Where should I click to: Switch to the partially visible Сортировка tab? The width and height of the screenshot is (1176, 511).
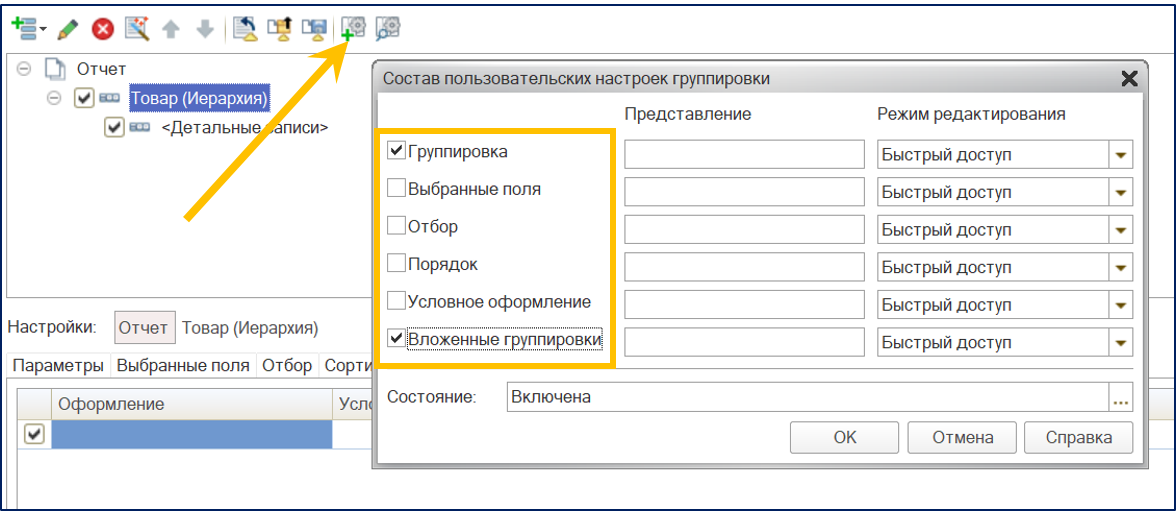pyautogui.click(x=347, y=365)
